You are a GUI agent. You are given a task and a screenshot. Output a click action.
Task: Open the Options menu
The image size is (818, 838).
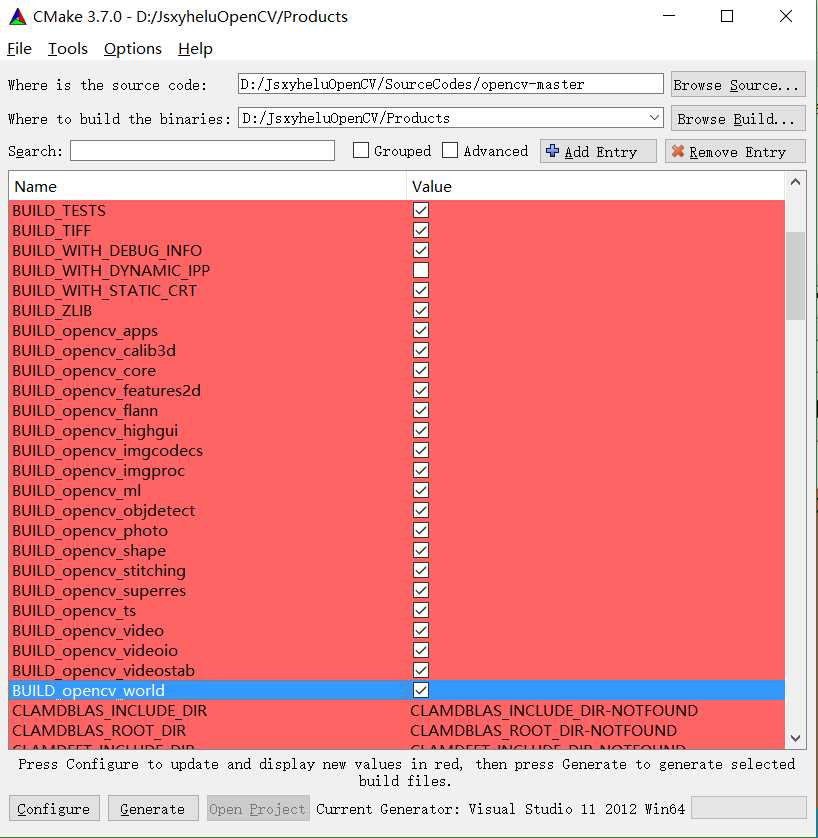click(133, 49)
